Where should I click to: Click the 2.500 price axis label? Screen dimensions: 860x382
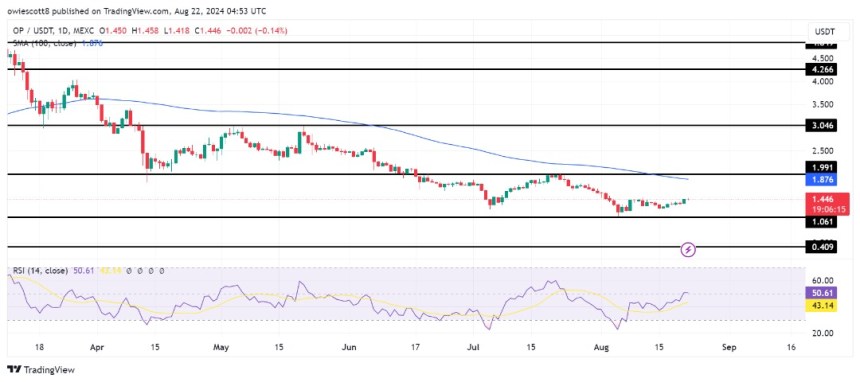824,150
